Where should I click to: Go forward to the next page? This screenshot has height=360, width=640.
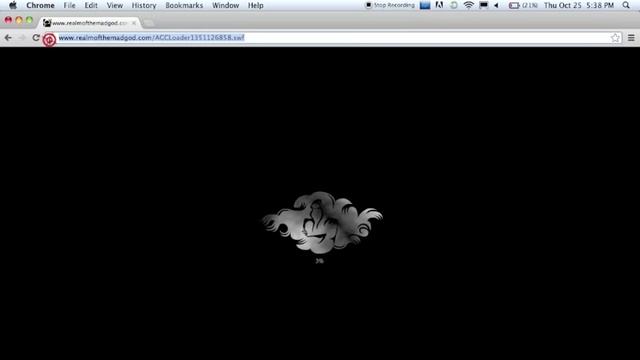click(22, 38)
